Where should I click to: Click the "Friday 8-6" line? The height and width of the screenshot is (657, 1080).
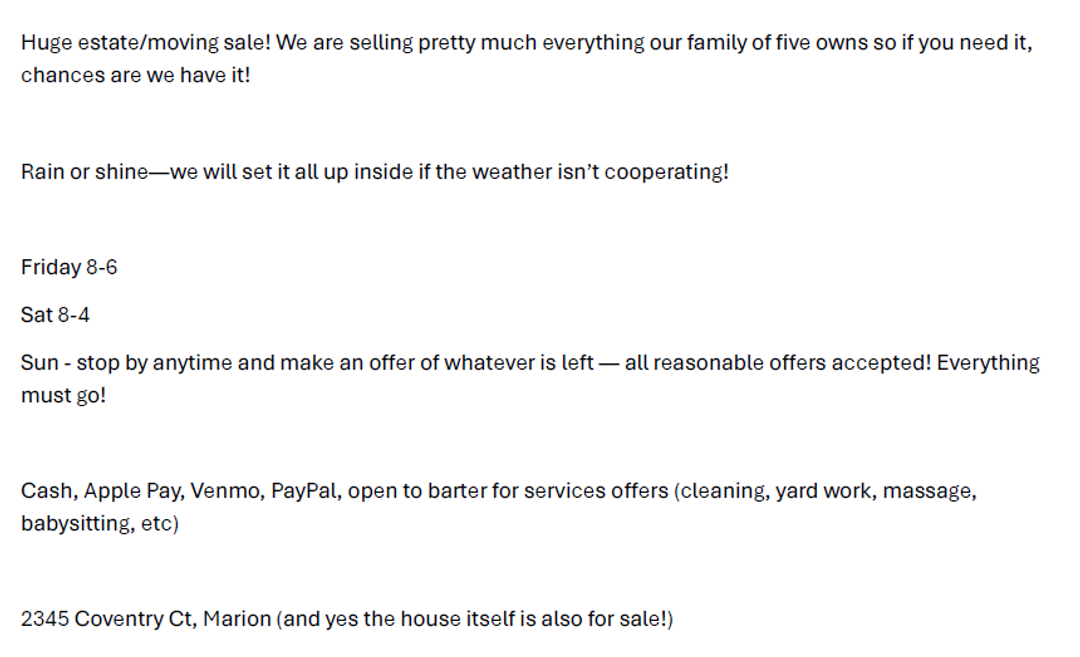pos(69,268)
